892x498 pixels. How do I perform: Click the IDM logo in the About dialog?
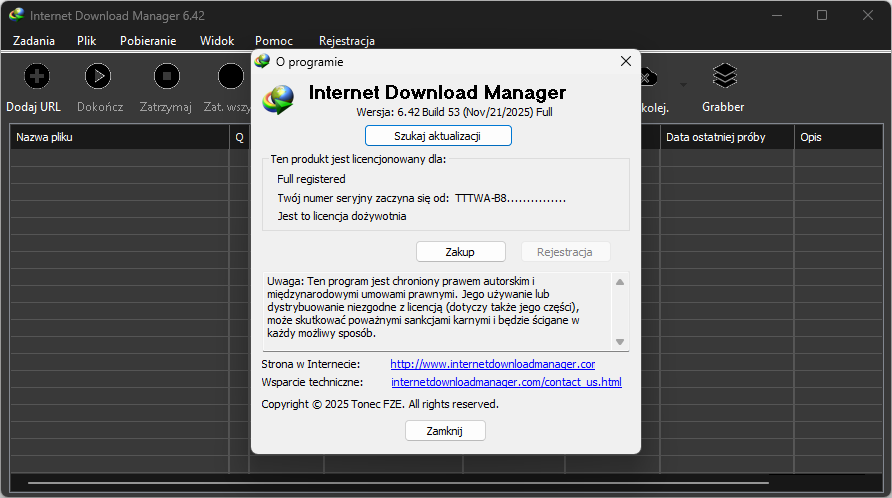278,100
